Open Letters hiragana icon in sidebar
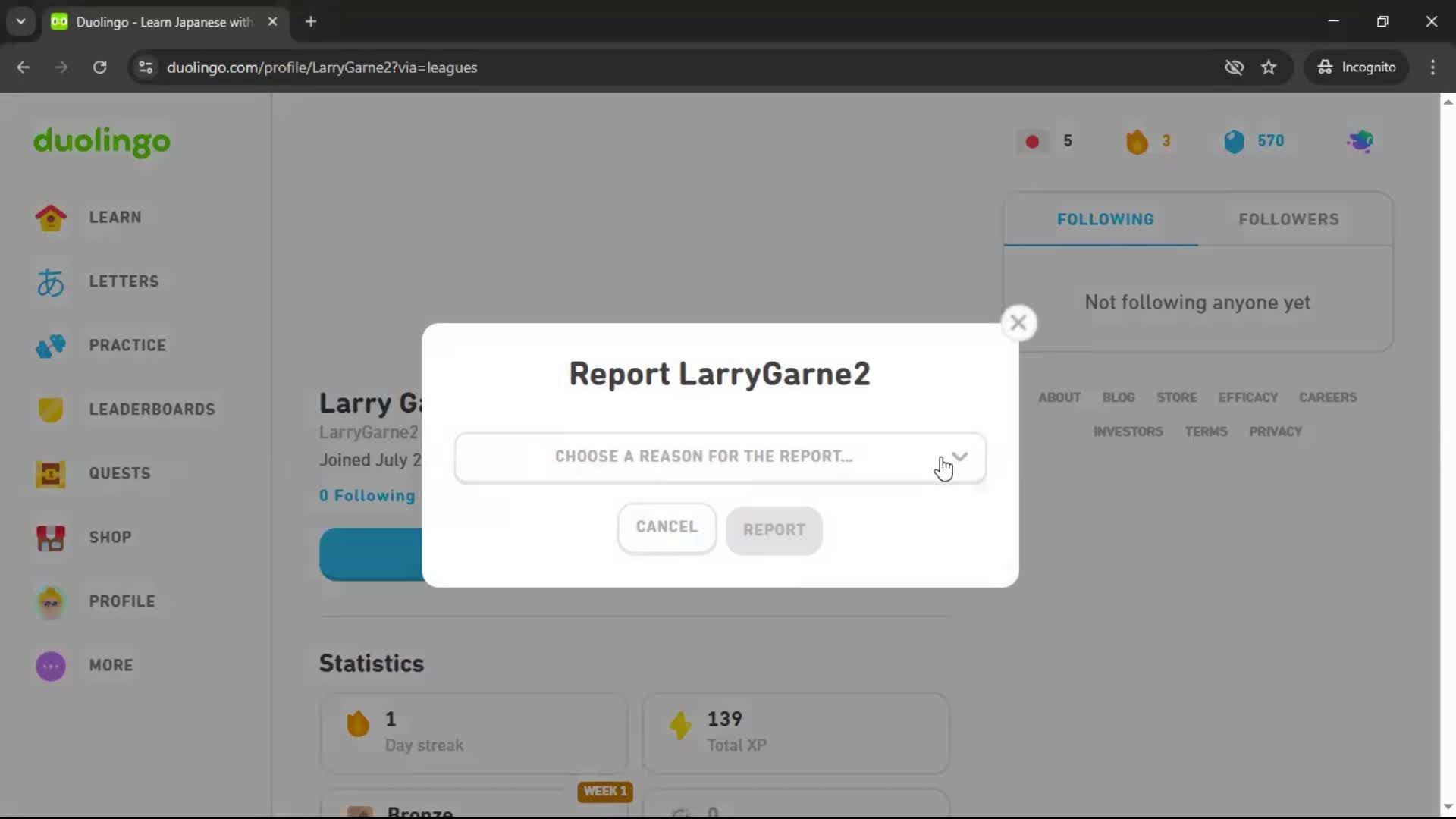Screen dimensions: 1456x819 (51, 282)
